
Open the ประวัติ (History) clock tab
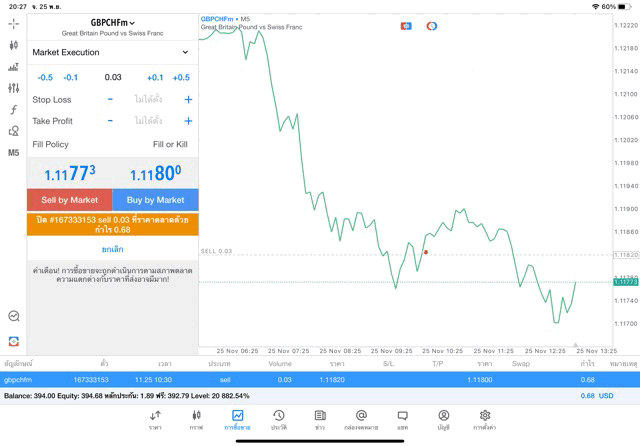coord(279,419)
